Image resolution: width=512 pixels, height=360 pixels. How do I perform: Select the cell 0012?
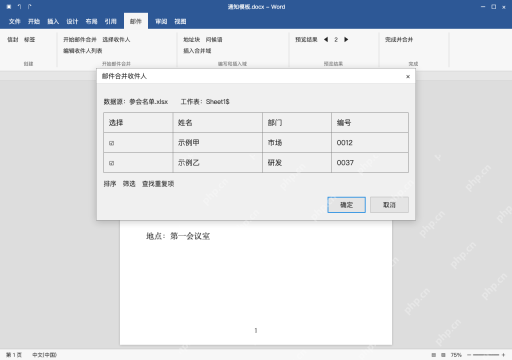point(370,143)
